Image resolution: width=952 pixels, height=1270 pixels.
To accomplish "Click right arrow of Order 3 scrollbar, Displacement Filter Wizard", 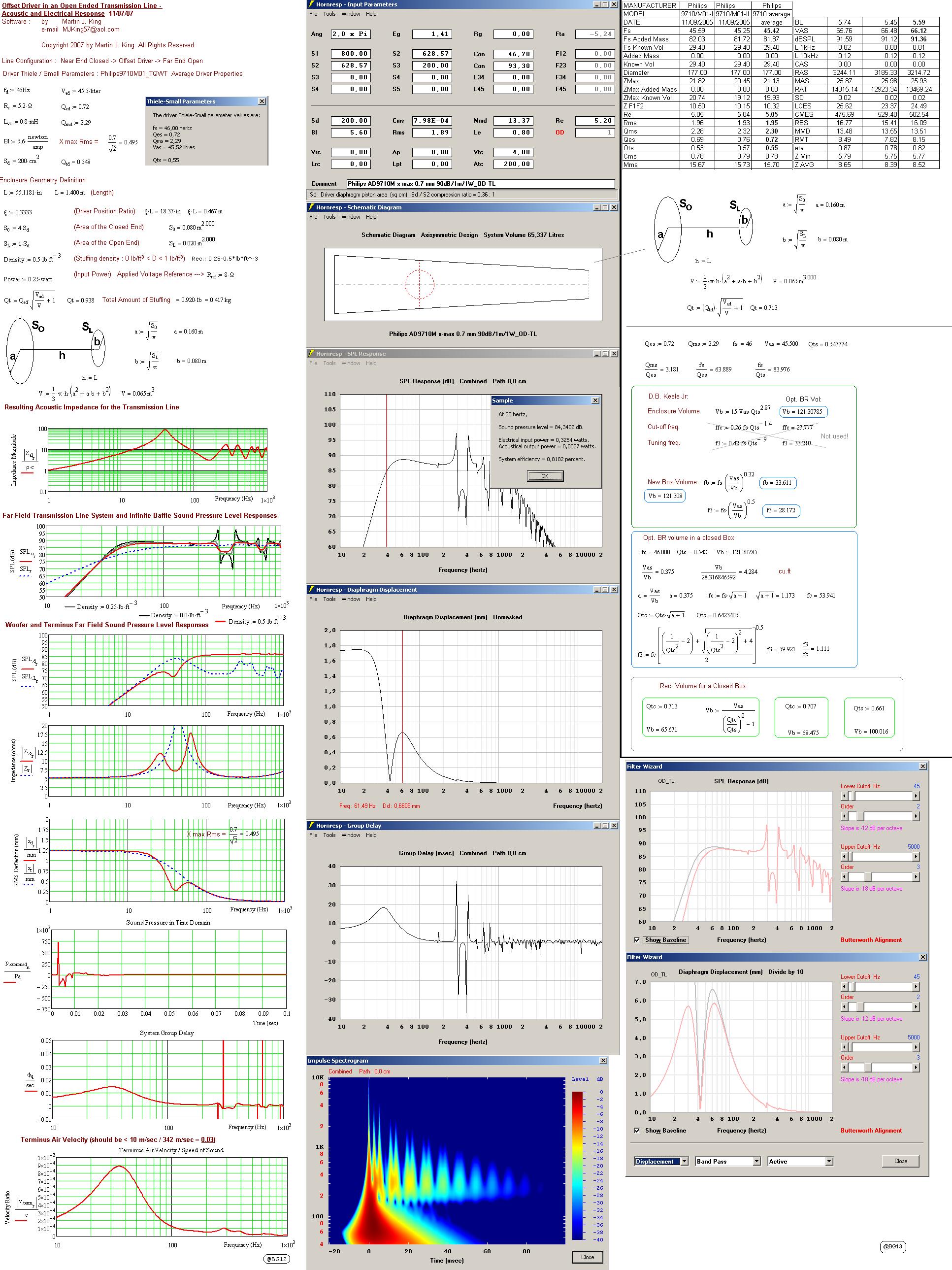I will pyautogui.click(x=916, y=1068).
